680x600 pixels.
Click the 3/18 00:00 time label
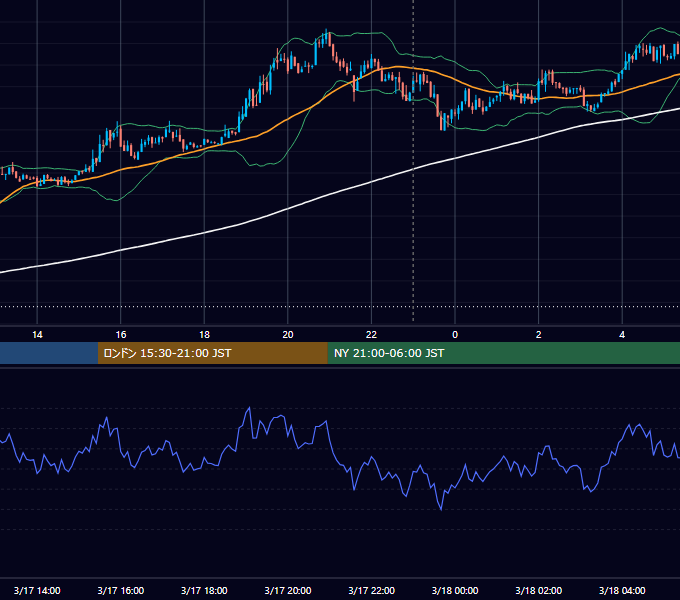coord(455,590)
